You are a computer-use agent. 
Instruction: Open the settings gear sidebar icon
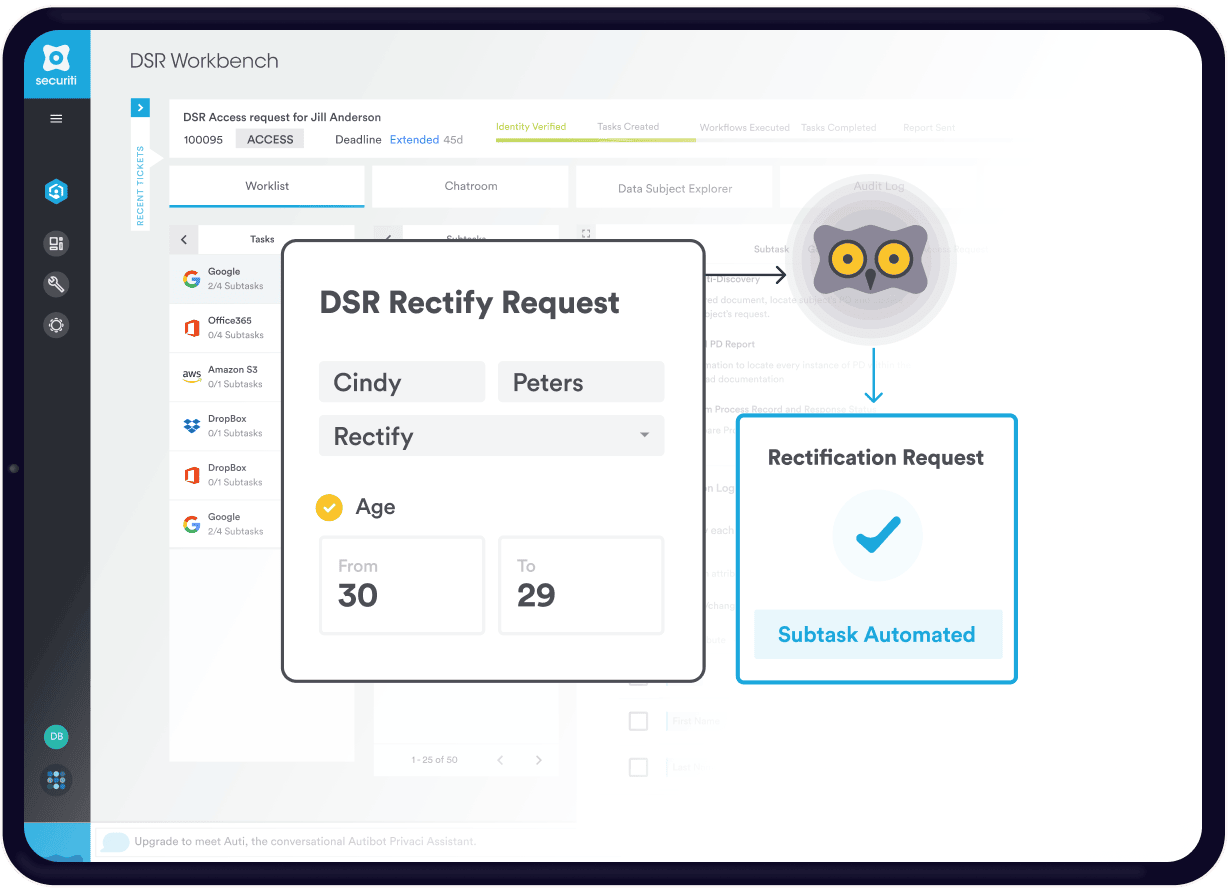56,325
